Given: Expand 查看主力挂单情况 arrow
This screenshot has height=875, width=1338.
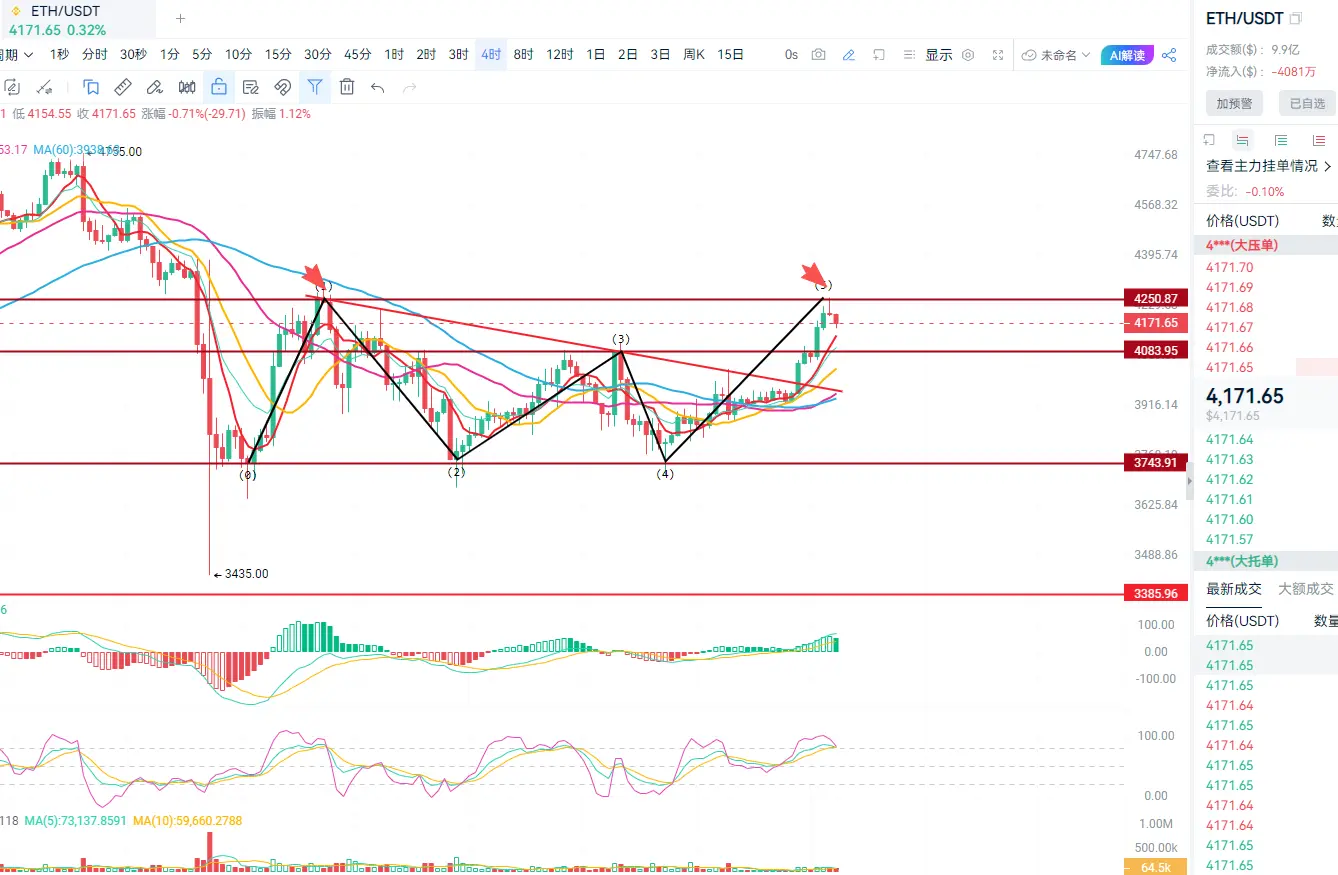Looking at the screenshot, I should [1327, 166].
